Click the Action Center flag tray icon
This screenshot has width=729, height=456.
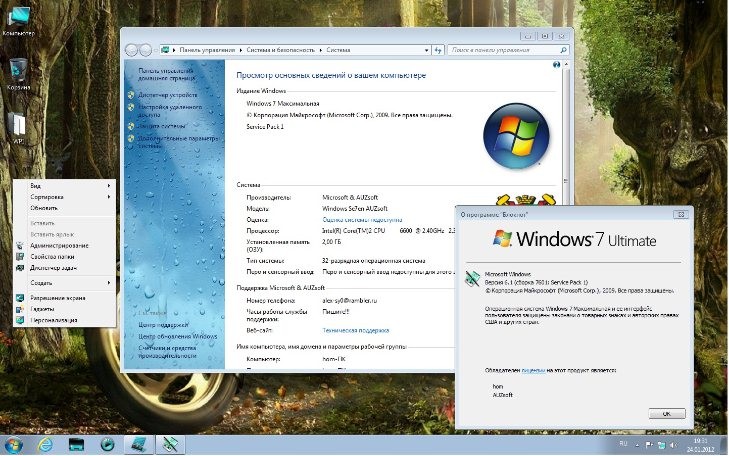649,445
